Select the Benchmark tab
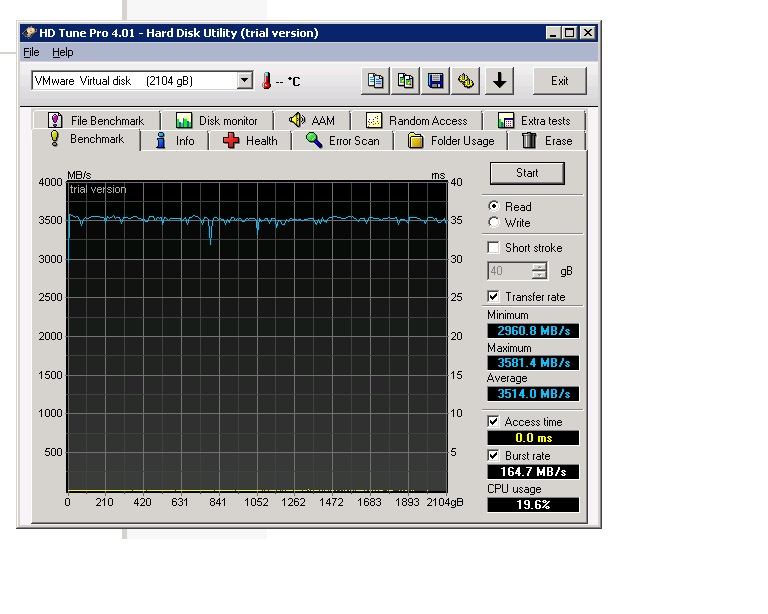The width and height of the screenshot is (768, 614). (87, 140)
